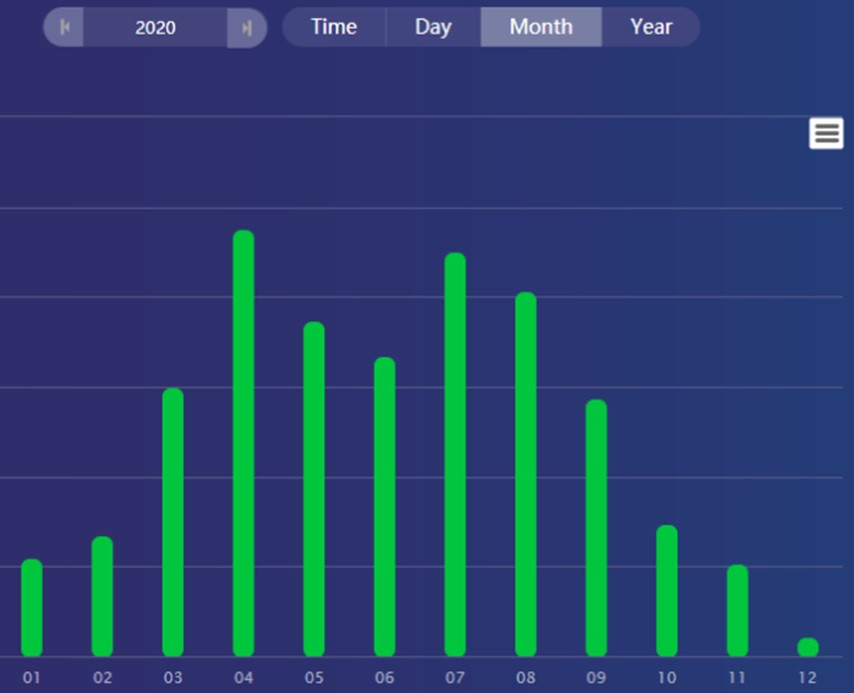Go to previous year arrow
Image resolution: width=854 pixels, height=693 pixels.
point(65,28)
